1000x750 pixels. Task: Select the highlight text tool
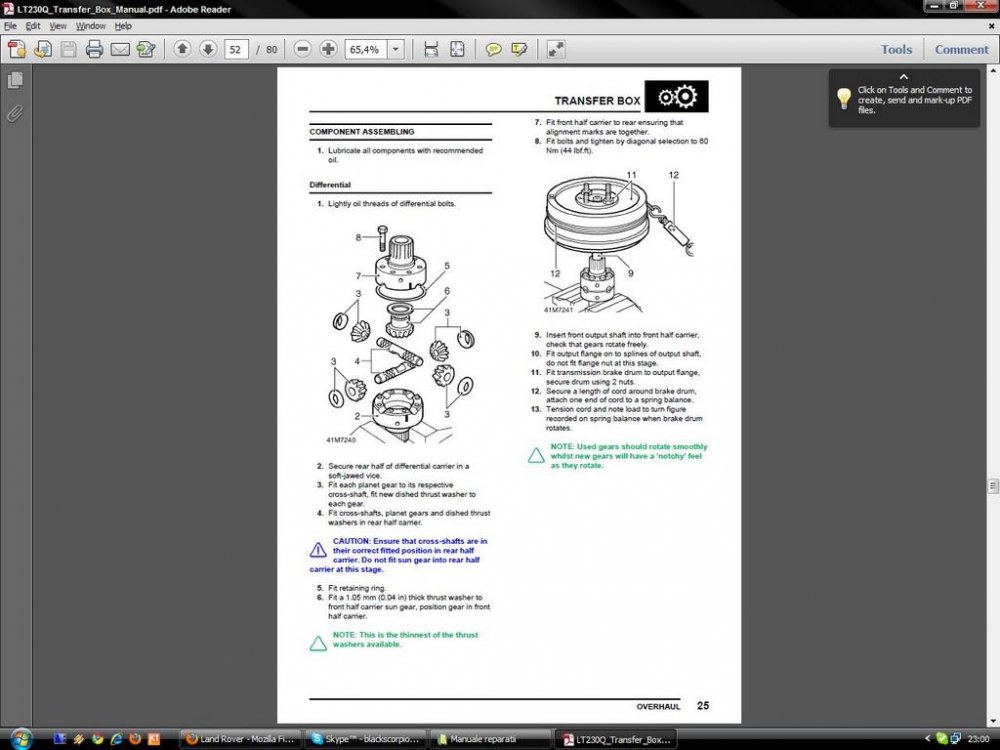coord(519,49)
